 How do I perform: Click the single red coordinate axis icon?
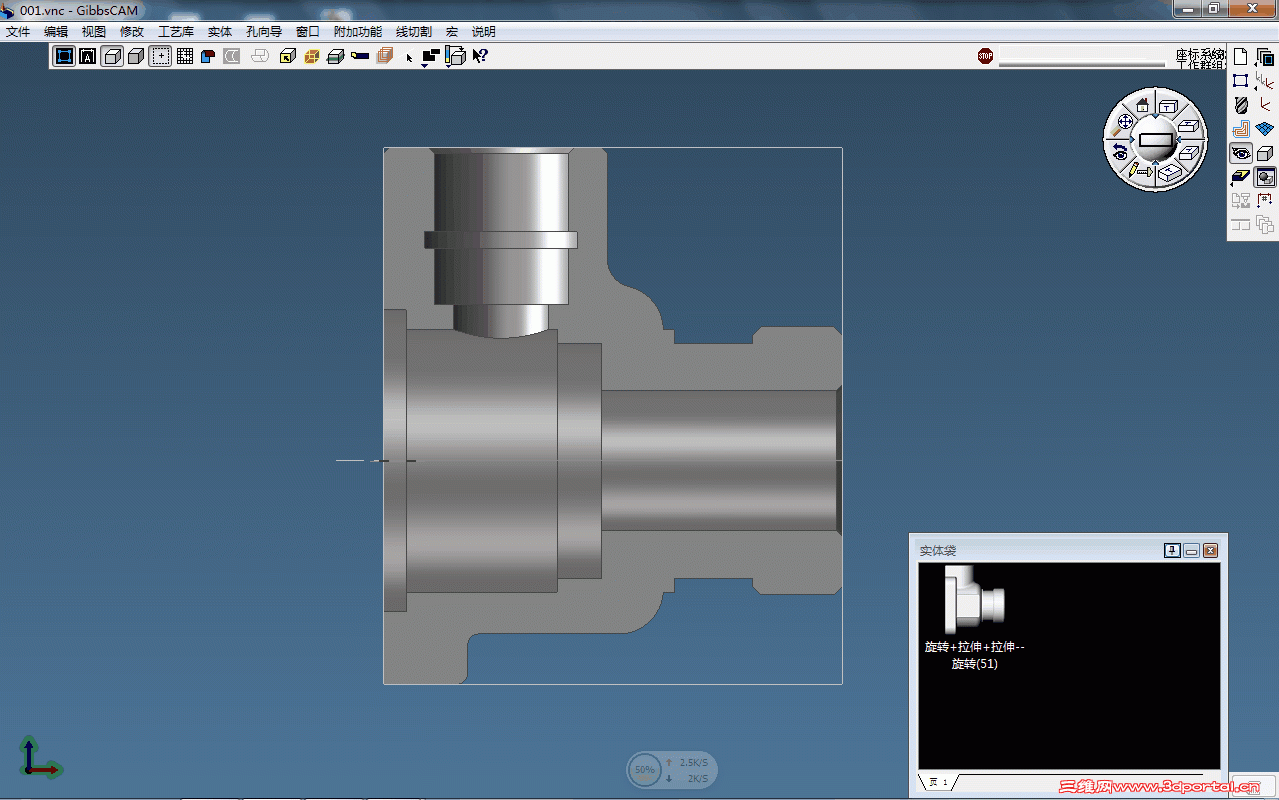(x=1265, y=105)
